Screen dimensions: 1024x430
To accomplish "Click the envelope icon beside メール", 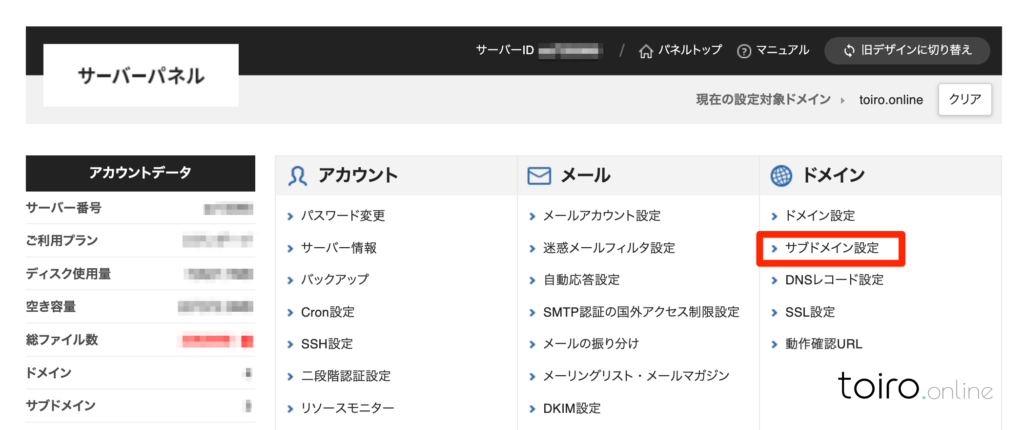I will pos(539,176).
